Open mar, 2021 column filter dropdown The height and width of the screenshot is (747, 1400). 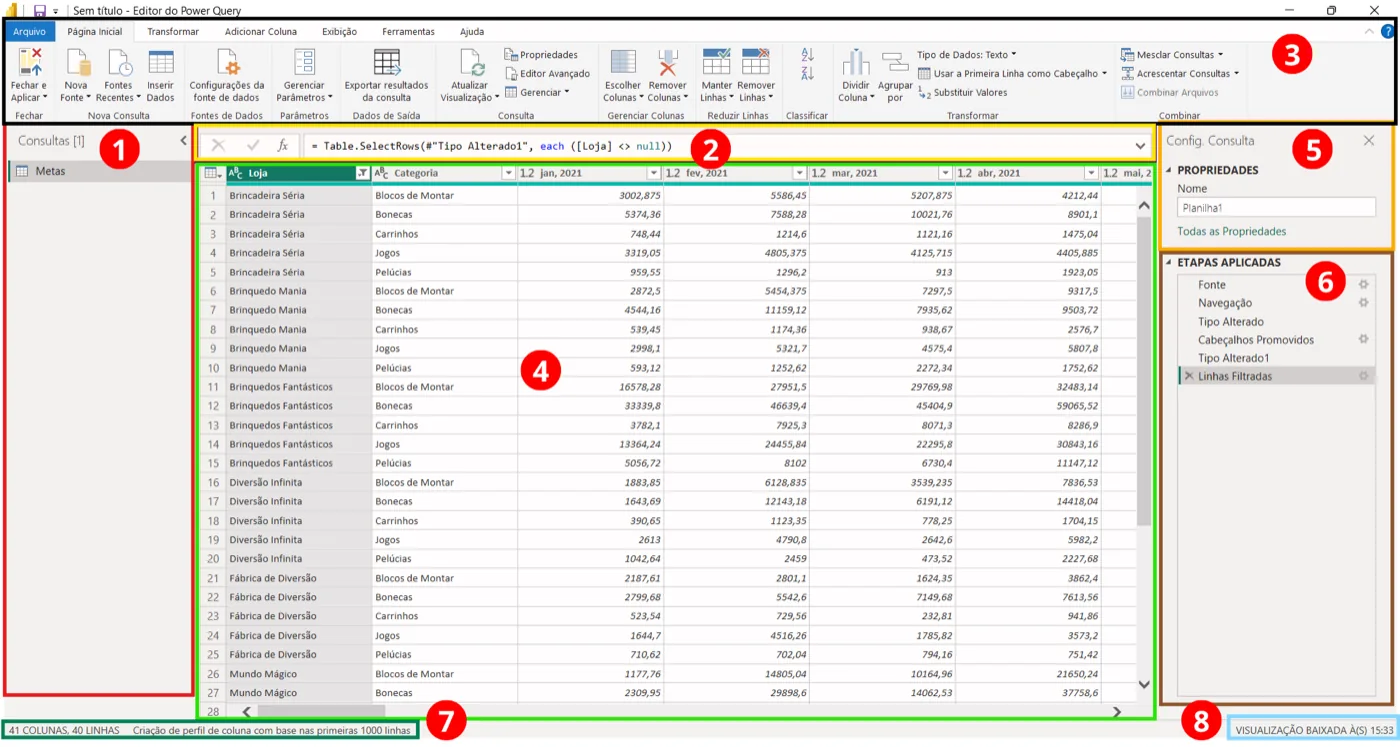(x=946, y=173)
